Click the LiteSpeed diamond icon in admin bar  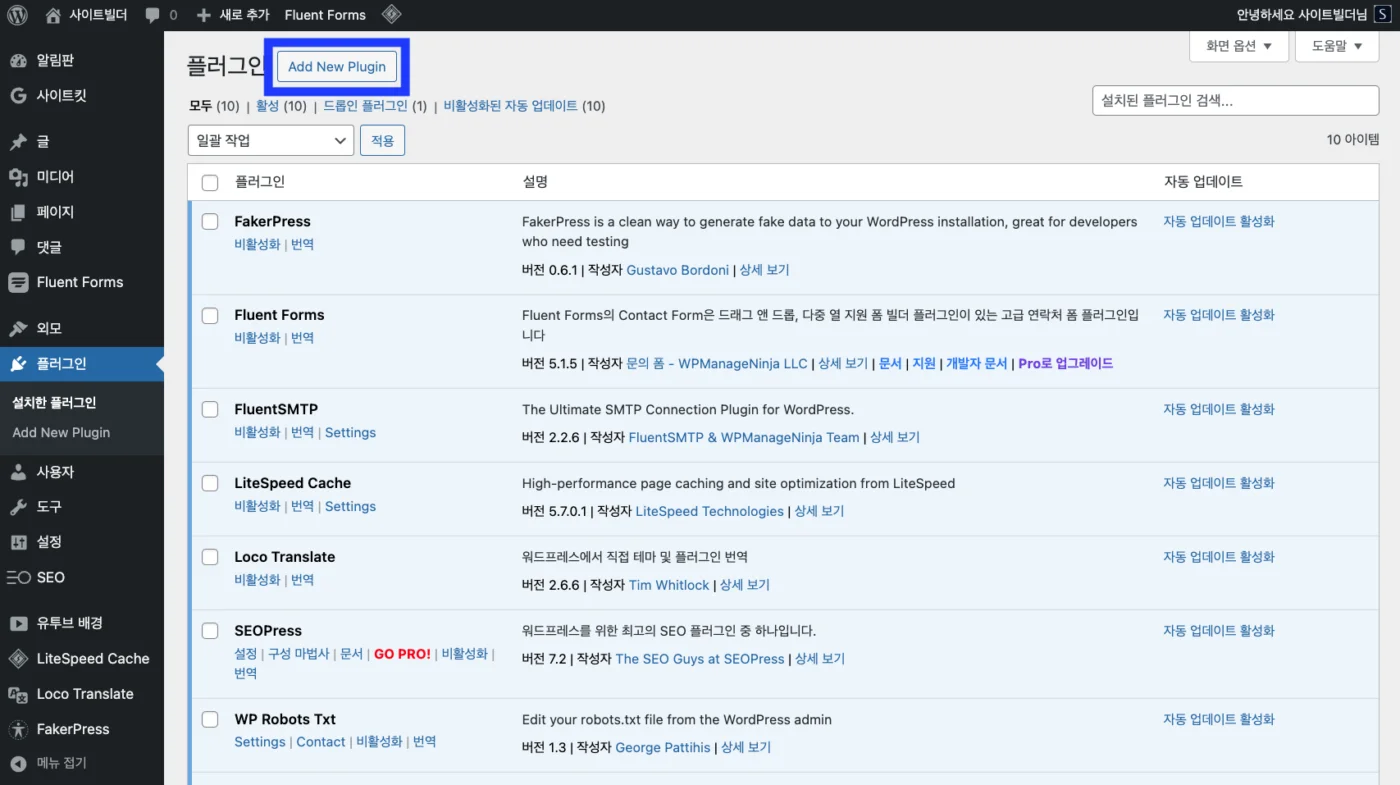392,15
